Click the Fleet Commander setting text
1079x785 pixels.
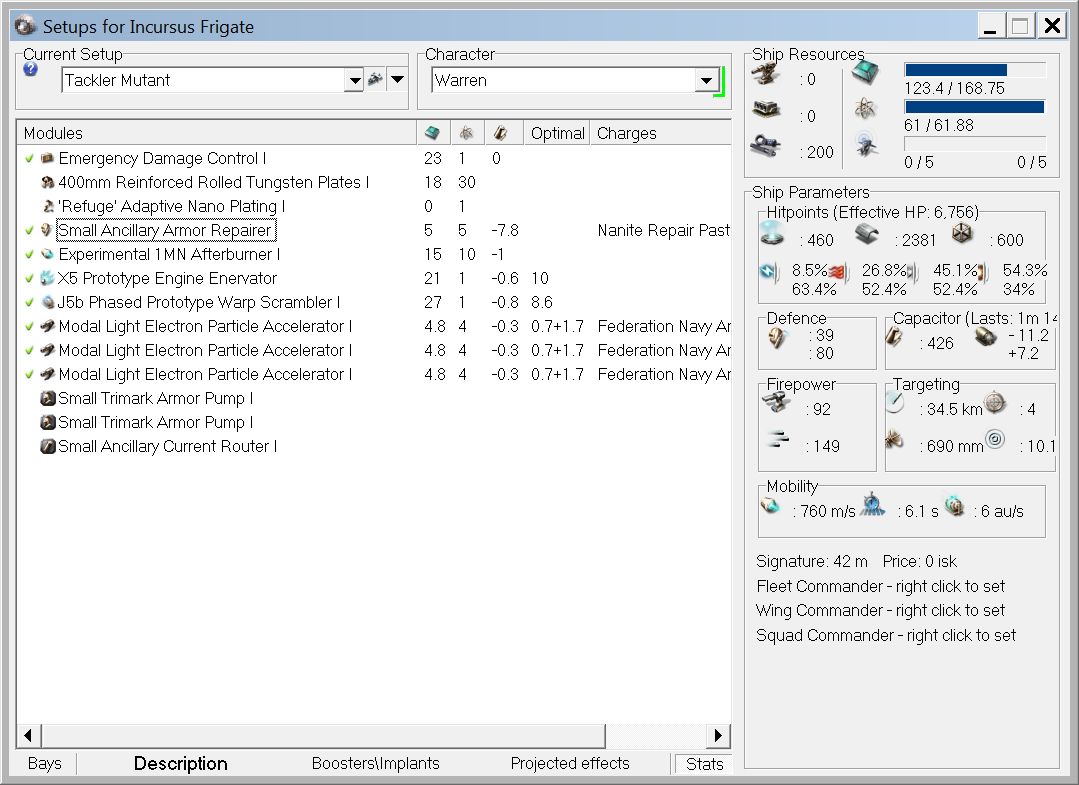[880, 586]
